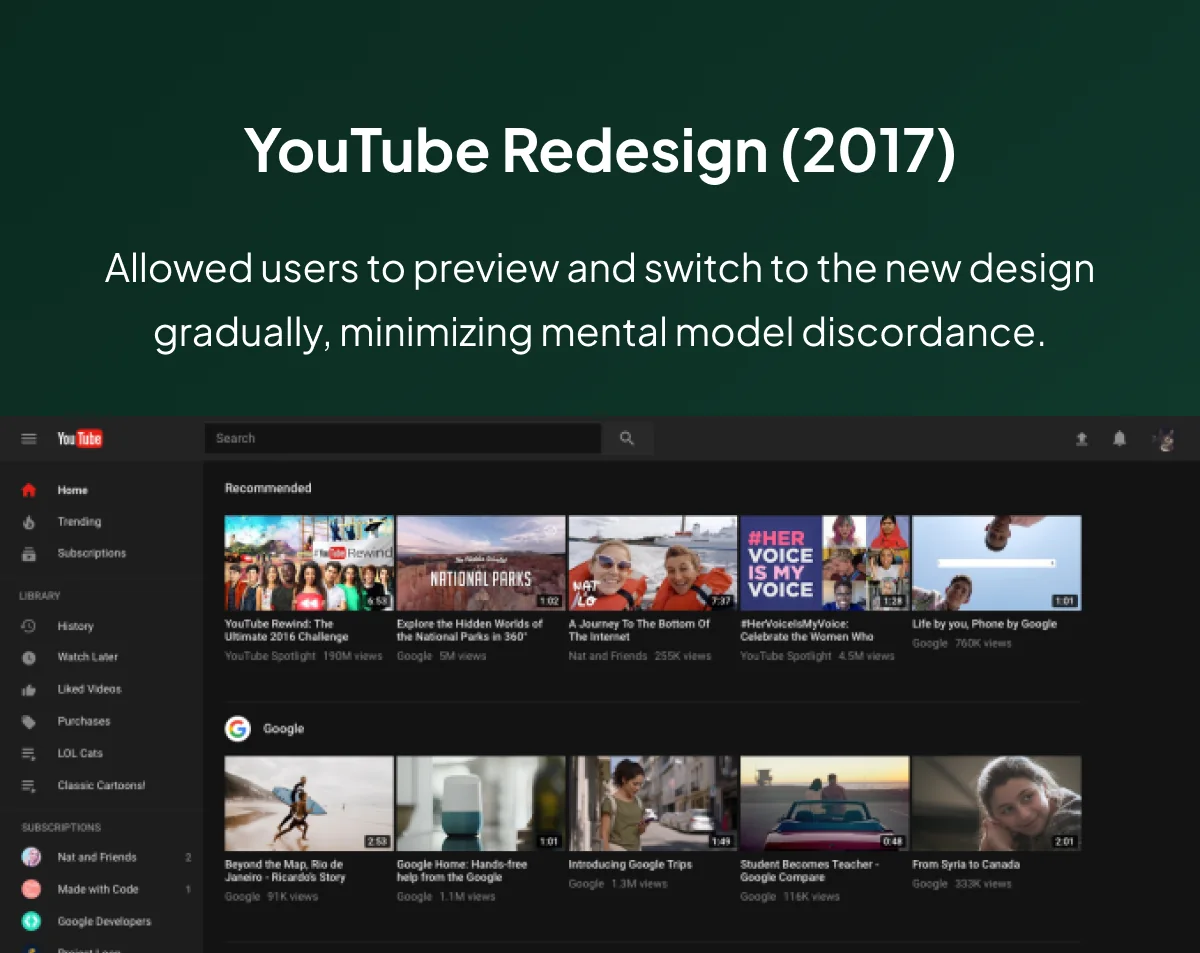Open title 'YouTube Rewind: The Ultimate 2016 Challenge'

click(287, 630)
